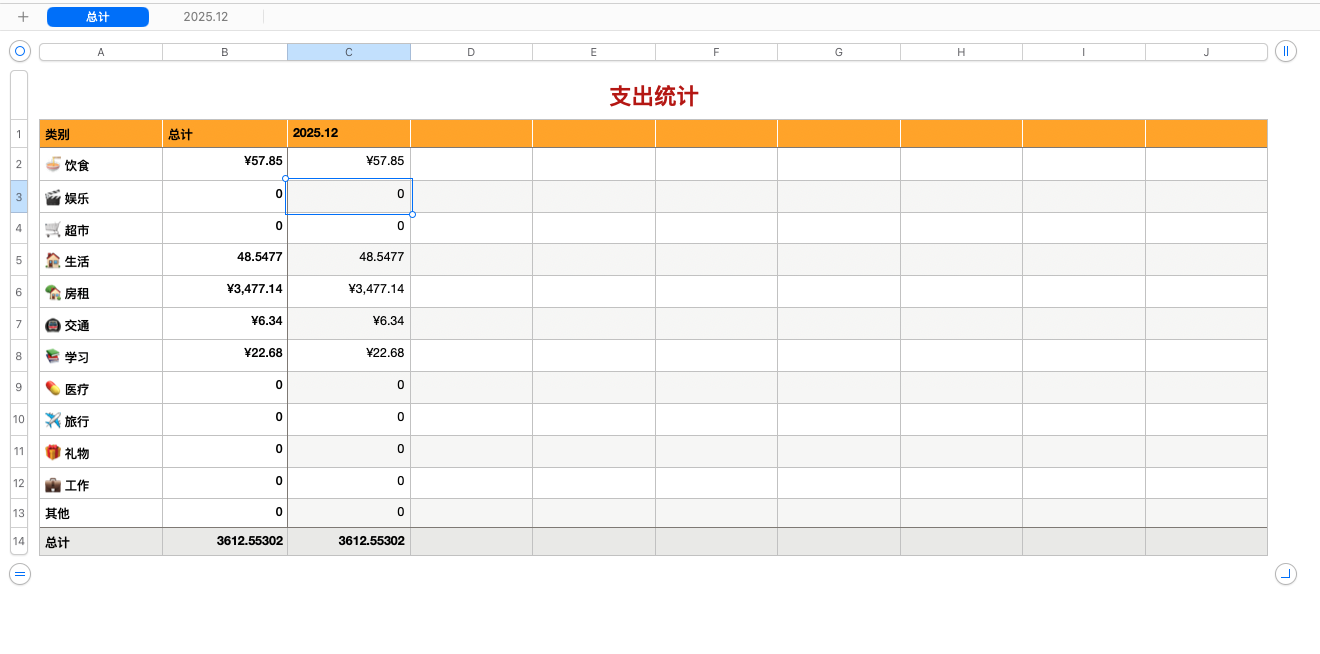Click the 交通 bus icon
The image size is (1320, 654).
click(51, 324)
